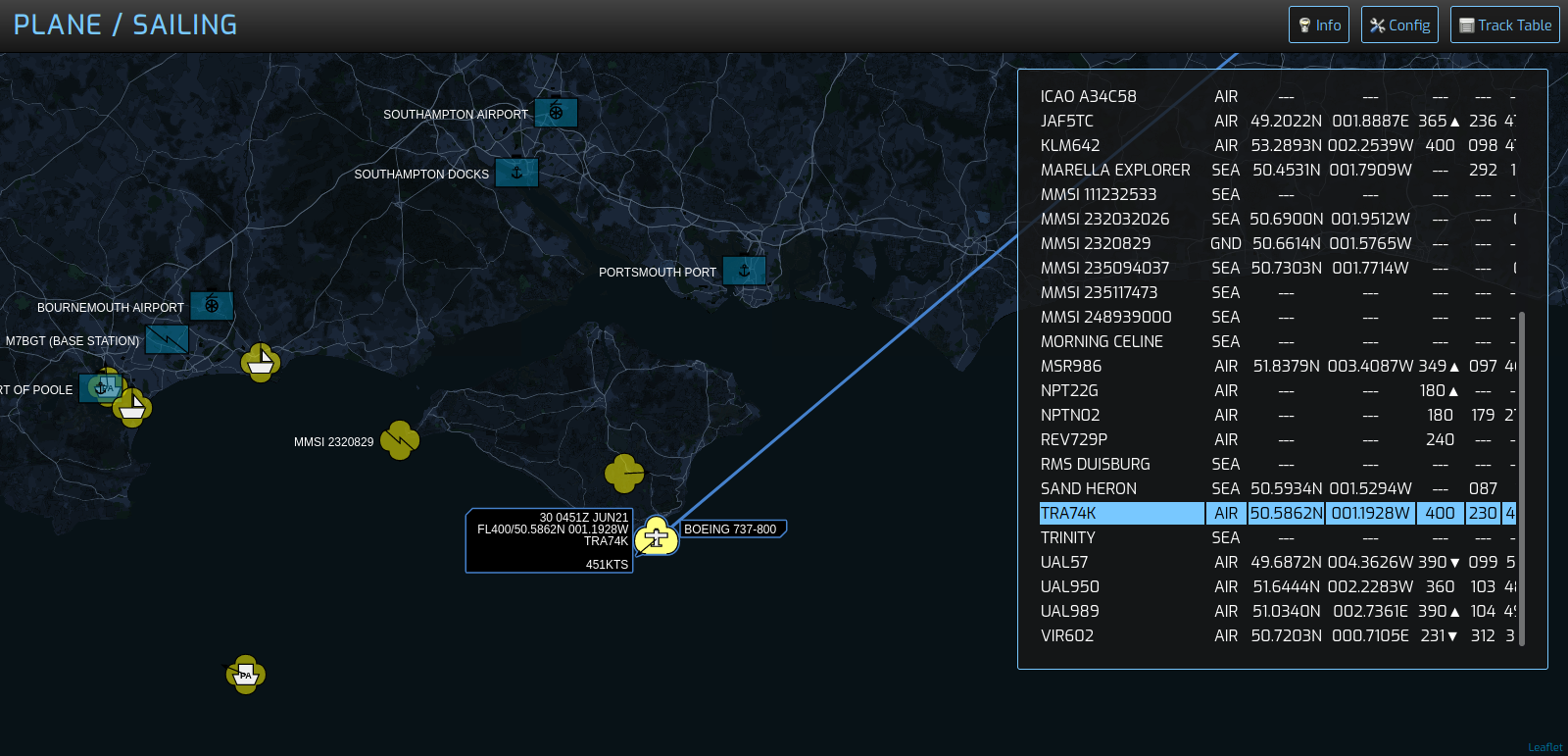Select MMSI 235117473 row

pyautogui.click(x=1278, y=292)
